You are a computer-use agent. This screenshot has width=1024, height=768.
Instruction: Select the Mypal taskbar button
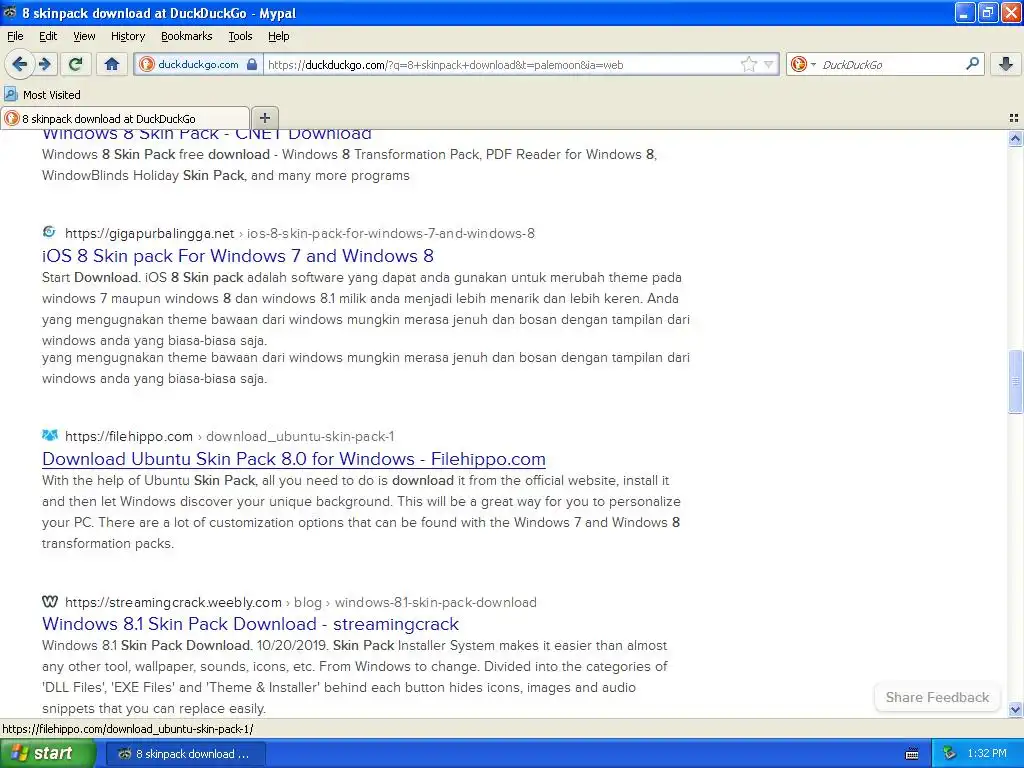(x=185, y=754)
